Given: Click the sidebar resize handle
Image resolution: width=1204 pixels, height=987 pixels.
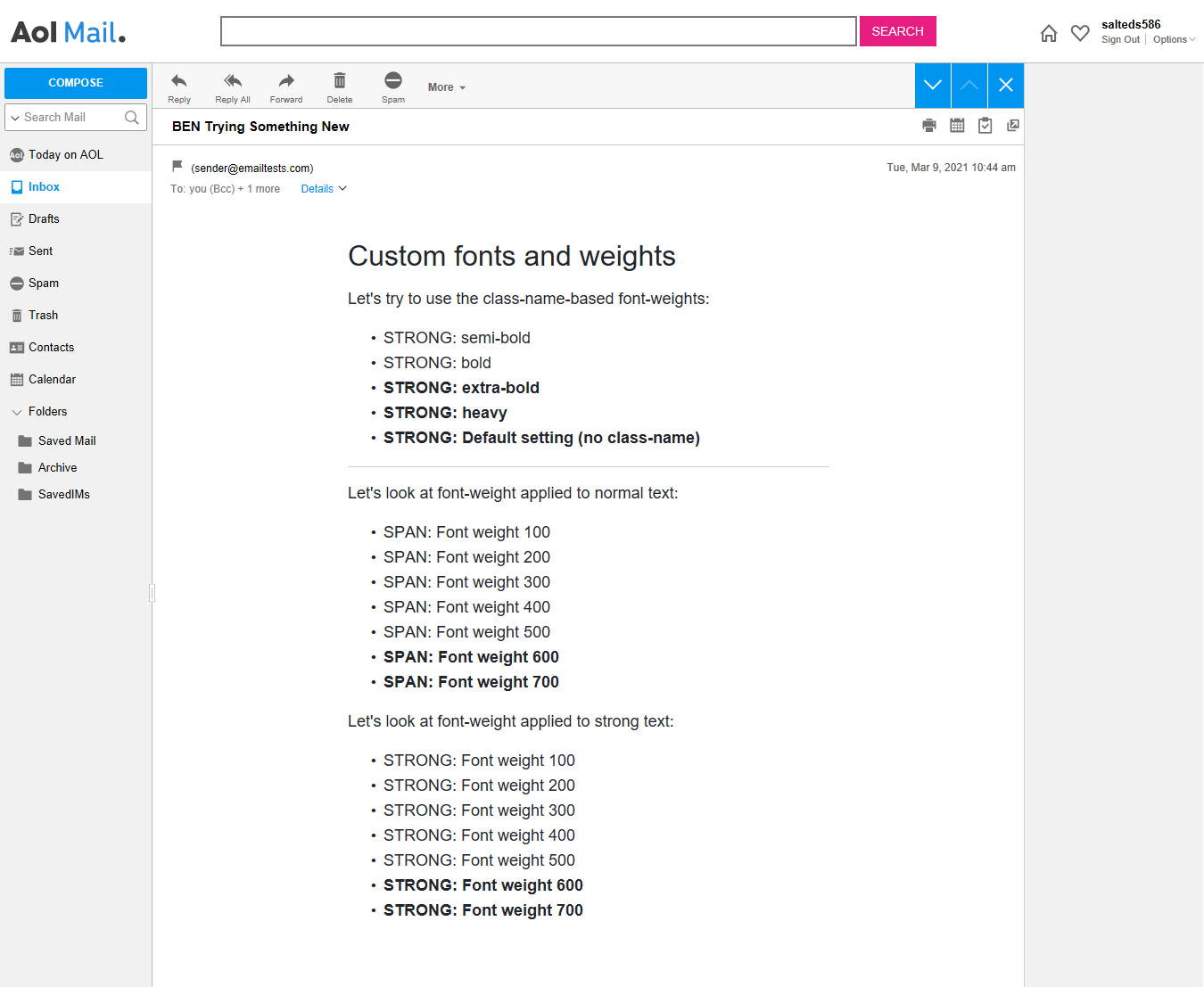Looking at the screenshot, I should tap(152, 593).
